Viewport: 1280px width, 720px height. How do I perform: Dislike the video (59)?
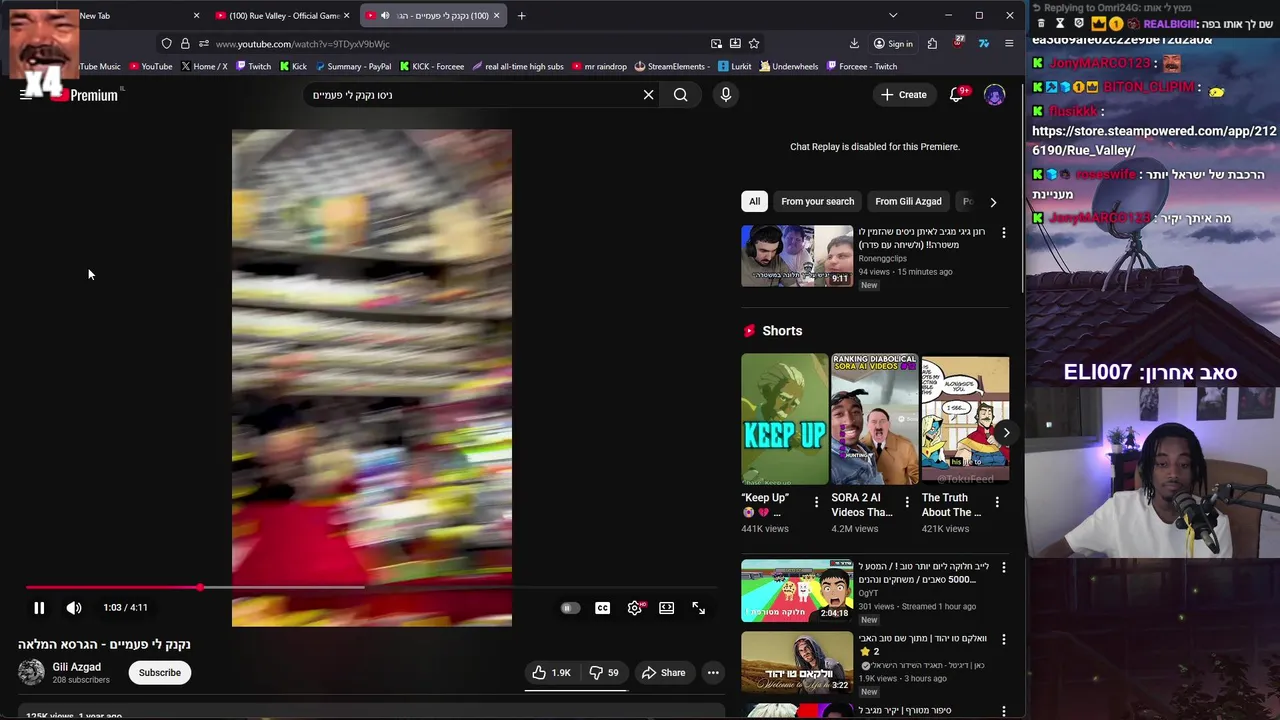(x=604, y=673)
